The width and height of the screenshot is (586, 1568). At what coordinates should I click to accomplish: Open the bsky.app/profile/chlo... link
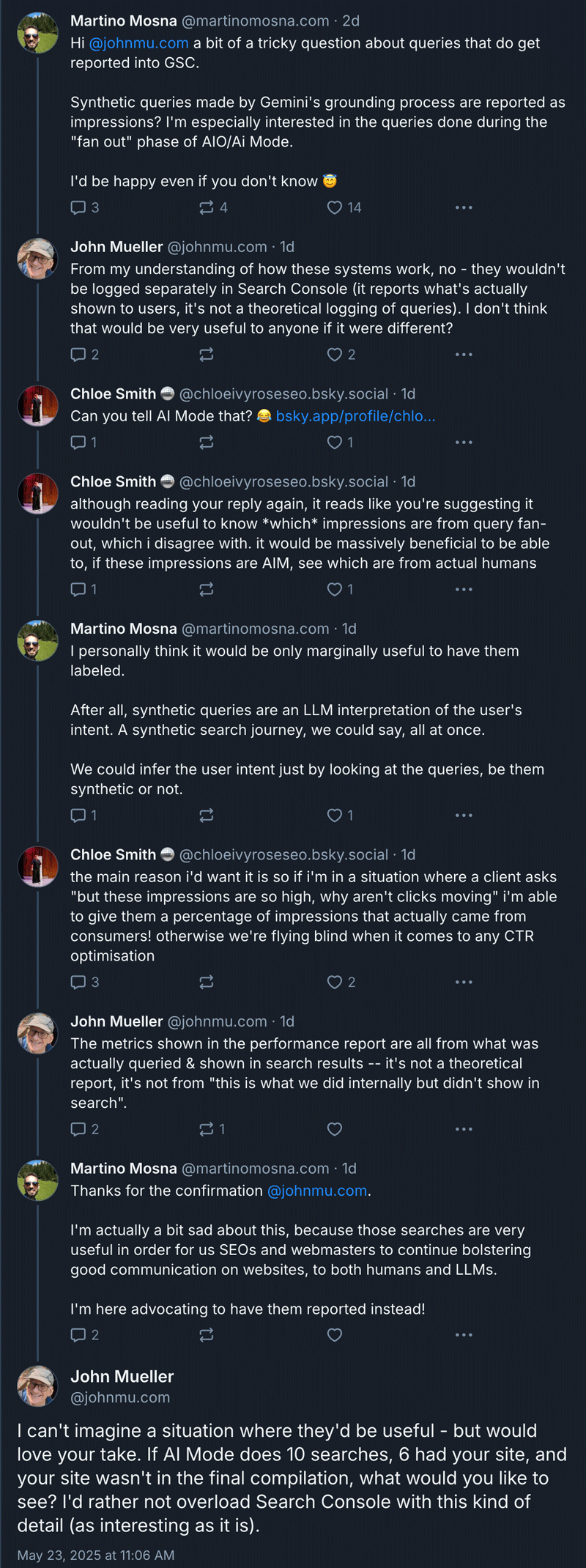pos(355,416)
